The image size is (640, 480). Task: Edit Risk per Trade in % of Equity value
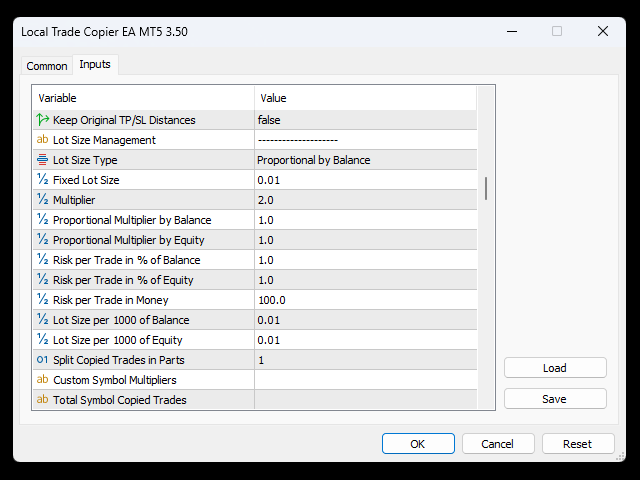[x=366, y=280]
